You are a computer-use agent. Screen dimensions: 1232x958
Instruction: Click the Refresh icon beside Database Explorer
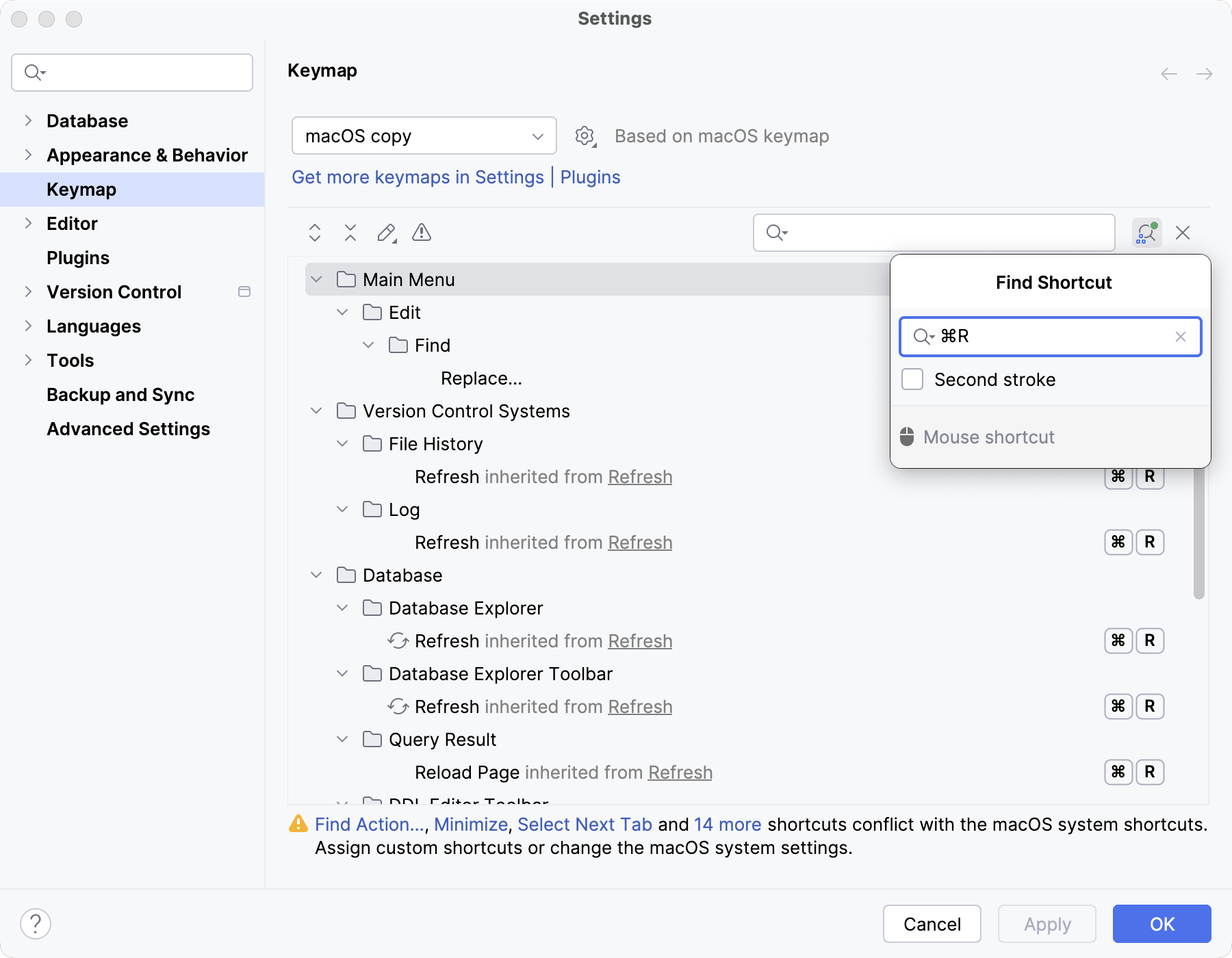[x=398, y=641]
